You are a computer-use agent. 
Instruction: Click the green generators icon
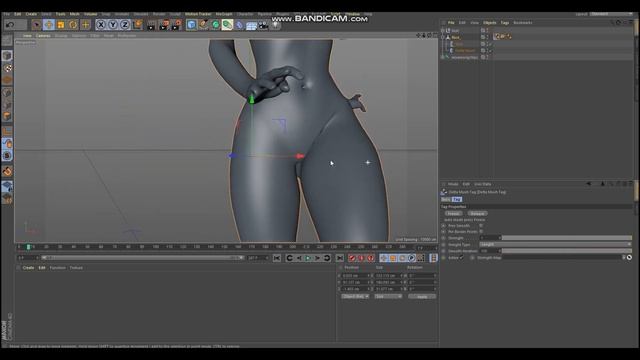tap(215, 25)
